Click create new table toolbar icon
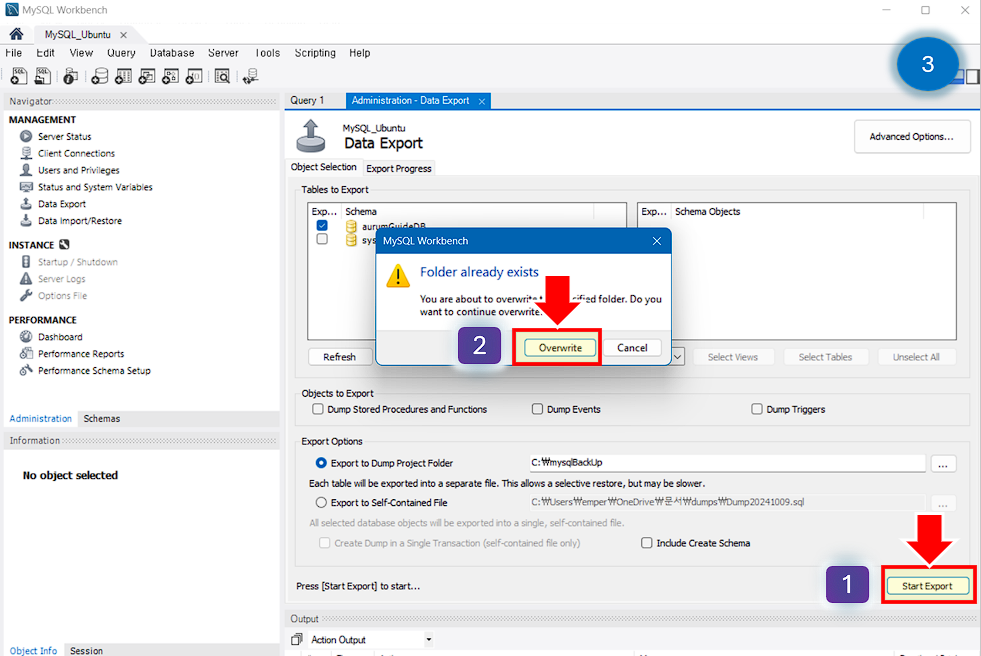Viewport: 981px width, 656px height. point(123,76)
